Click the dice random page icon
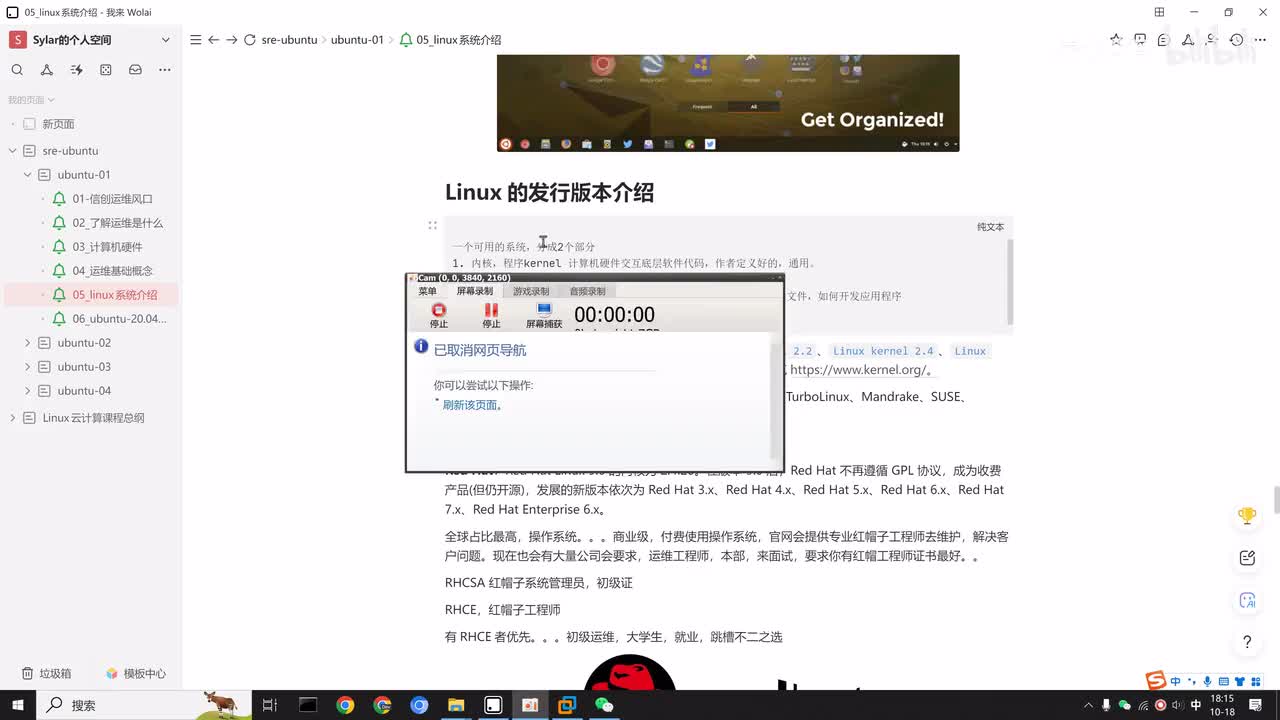This screenshot has height=720, width=1280. (106, 70)
